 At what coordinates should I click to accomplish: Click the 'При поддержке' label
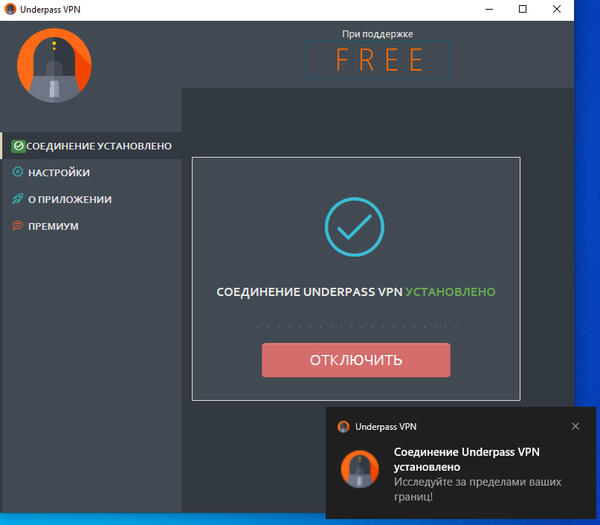[377, 34]
